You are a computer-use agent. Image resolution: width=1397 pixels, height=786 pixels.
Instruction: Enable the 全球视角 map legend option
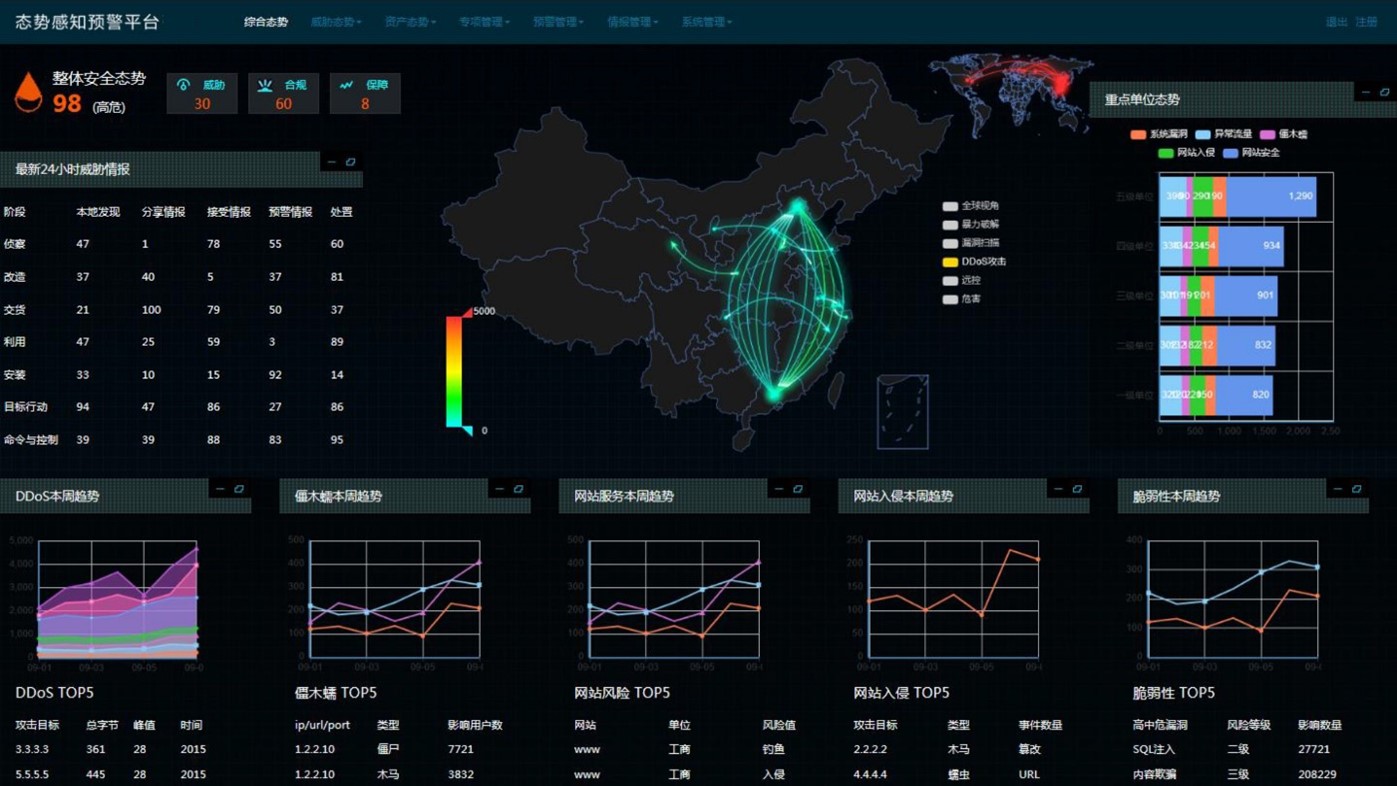tap(950, 206)
